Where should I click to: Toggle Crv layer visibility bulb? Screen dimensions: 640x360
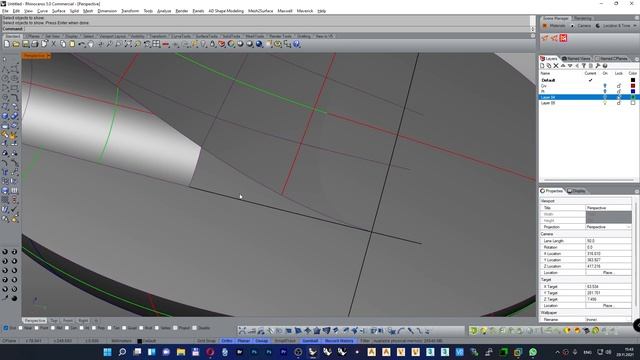605,86
